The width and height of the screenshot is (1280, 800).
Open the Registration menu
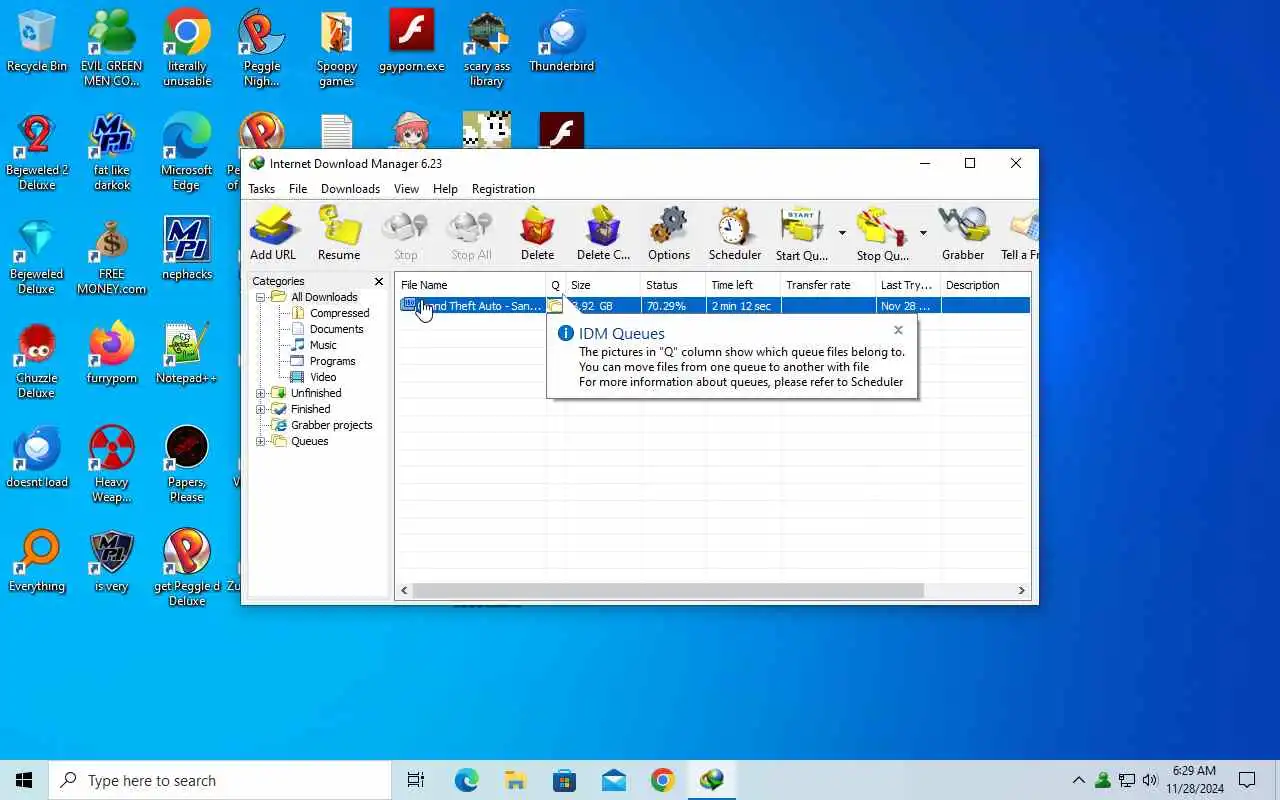(x=503, y=189)
